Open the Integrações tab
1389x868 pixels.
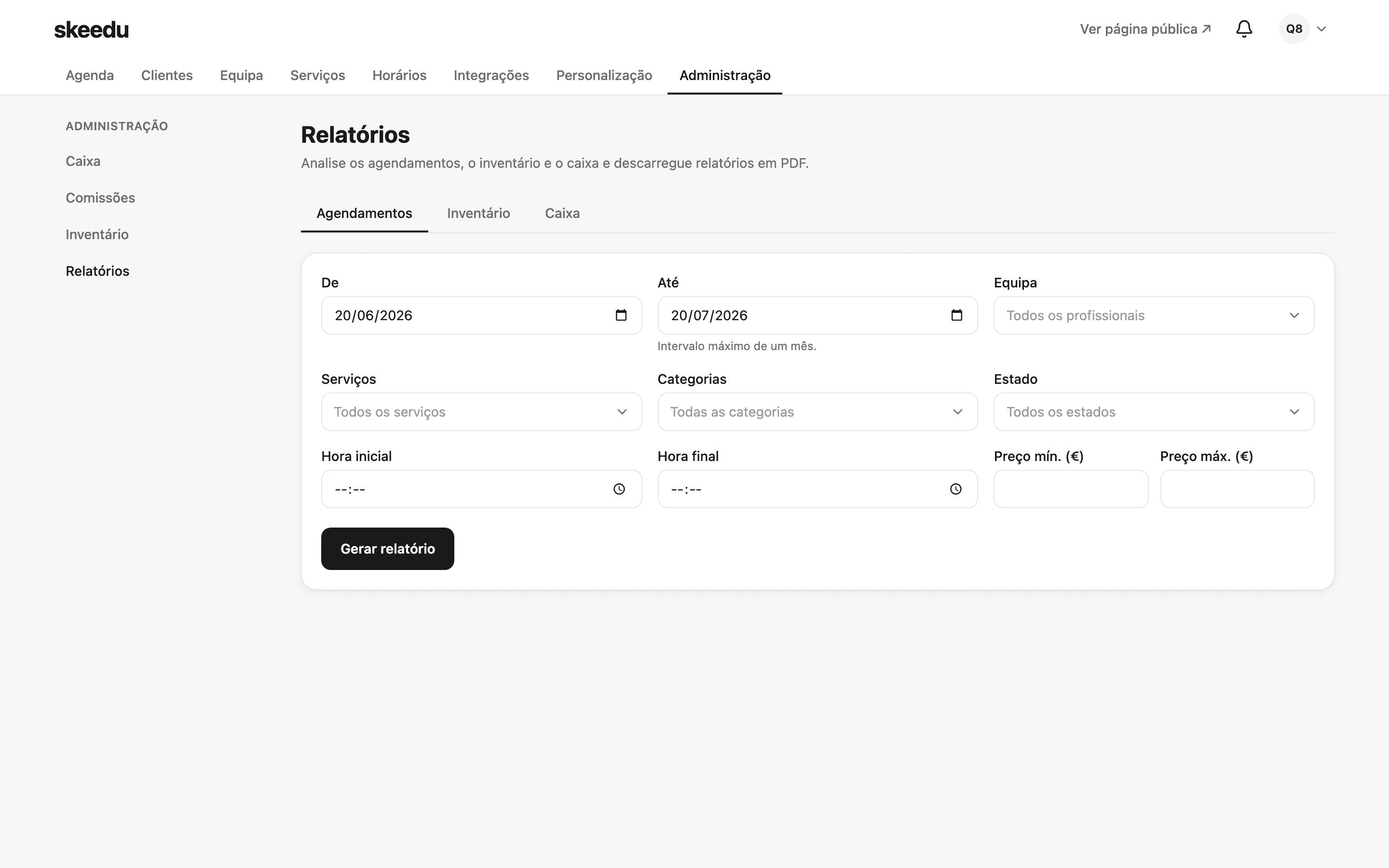click(x=491, y=75)
